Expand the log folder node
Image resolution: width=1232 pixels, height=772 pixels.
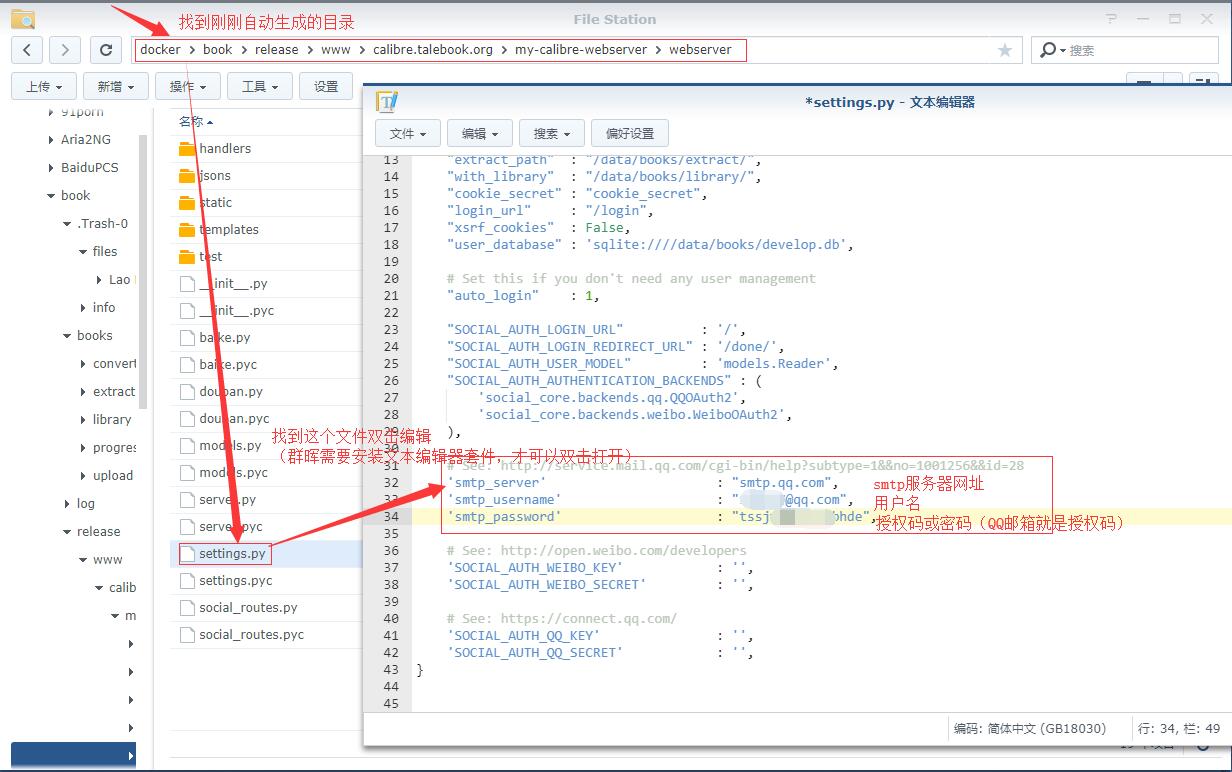point(67,504)
